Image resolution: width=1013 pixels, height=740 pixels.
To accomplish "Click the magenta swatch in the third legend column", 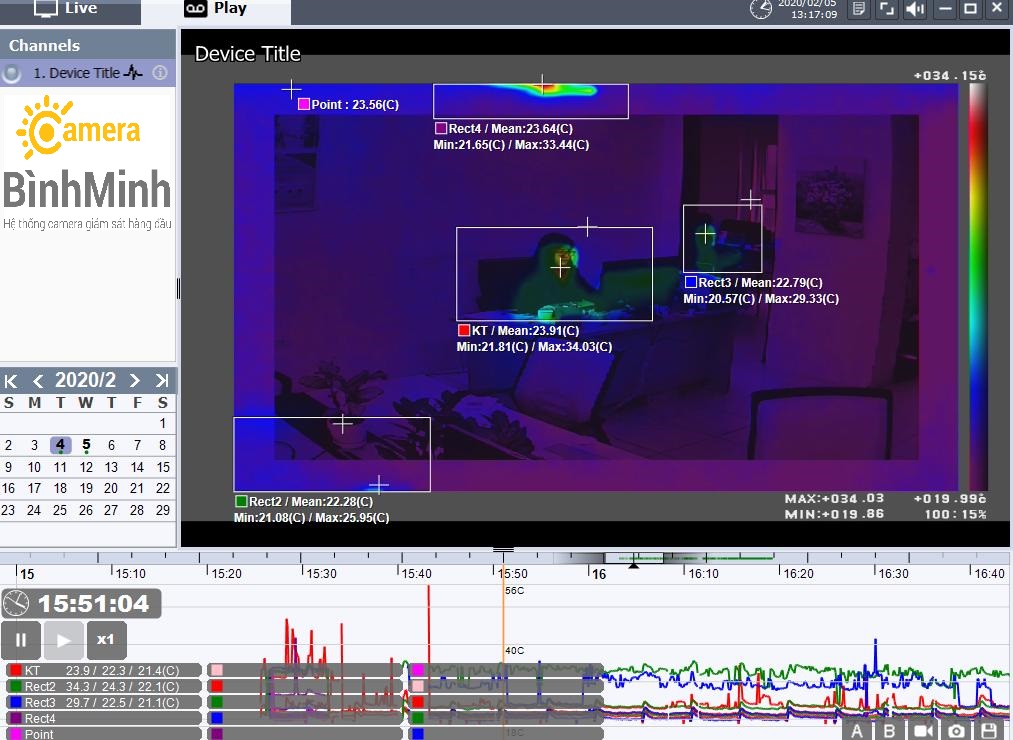I will 417,670.
